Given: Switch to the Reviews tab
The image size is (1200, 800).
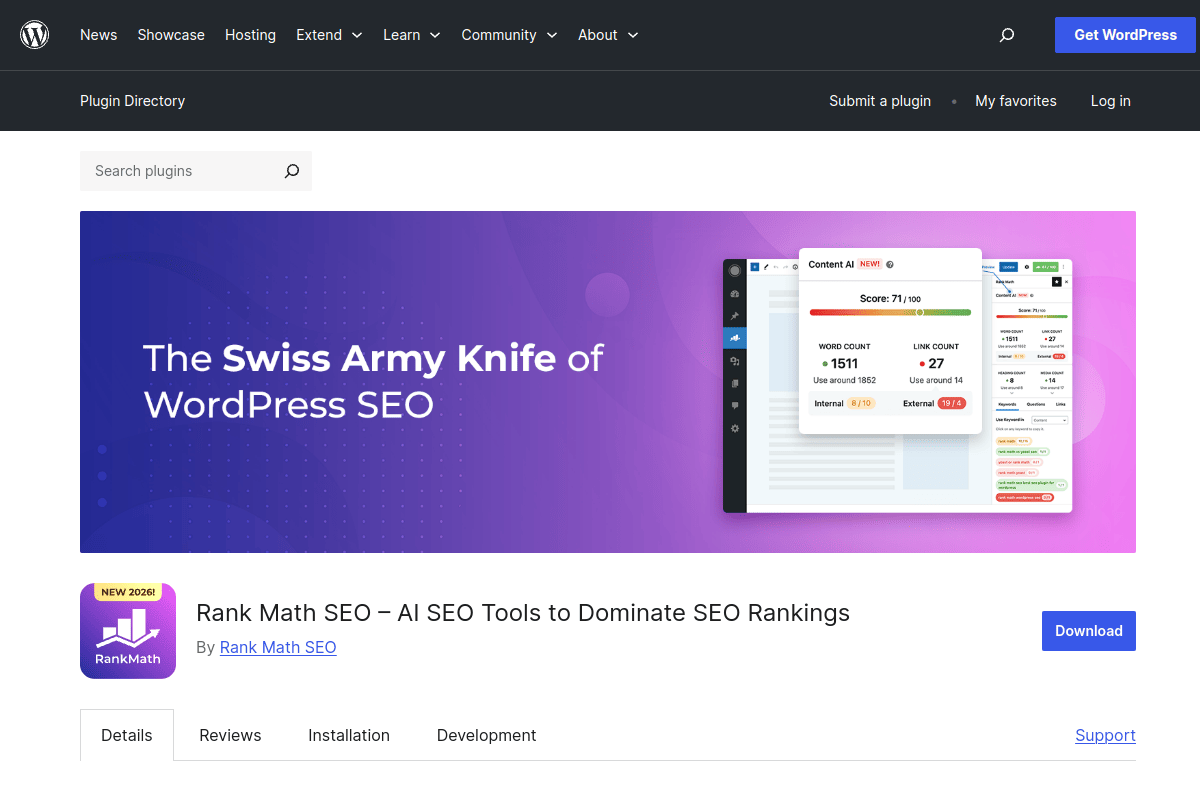Looking at the screenshot, I should (x=230, y=735).
